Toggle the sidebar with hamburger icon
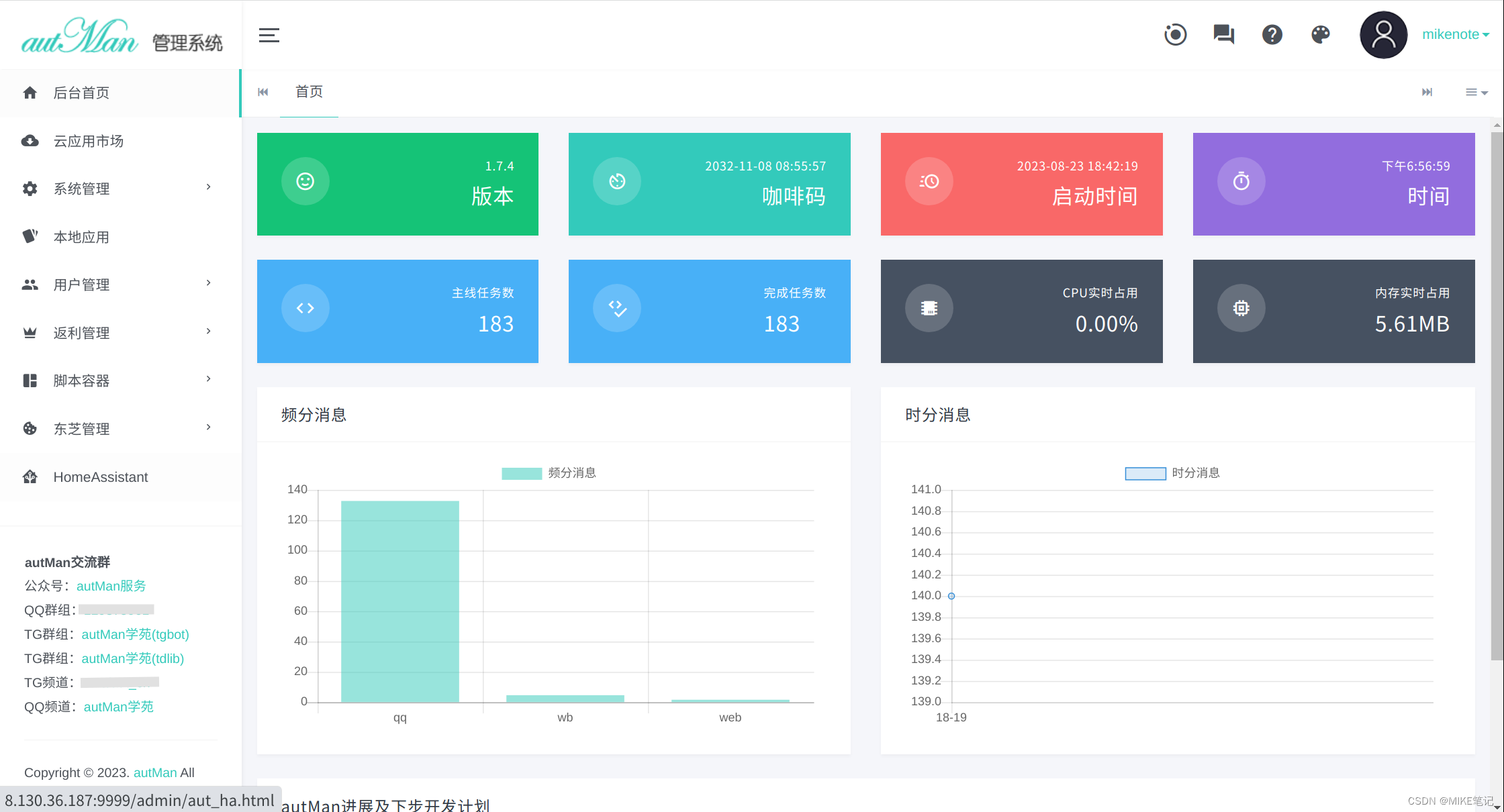This screenshot has width=1504, height=812. 269,35
